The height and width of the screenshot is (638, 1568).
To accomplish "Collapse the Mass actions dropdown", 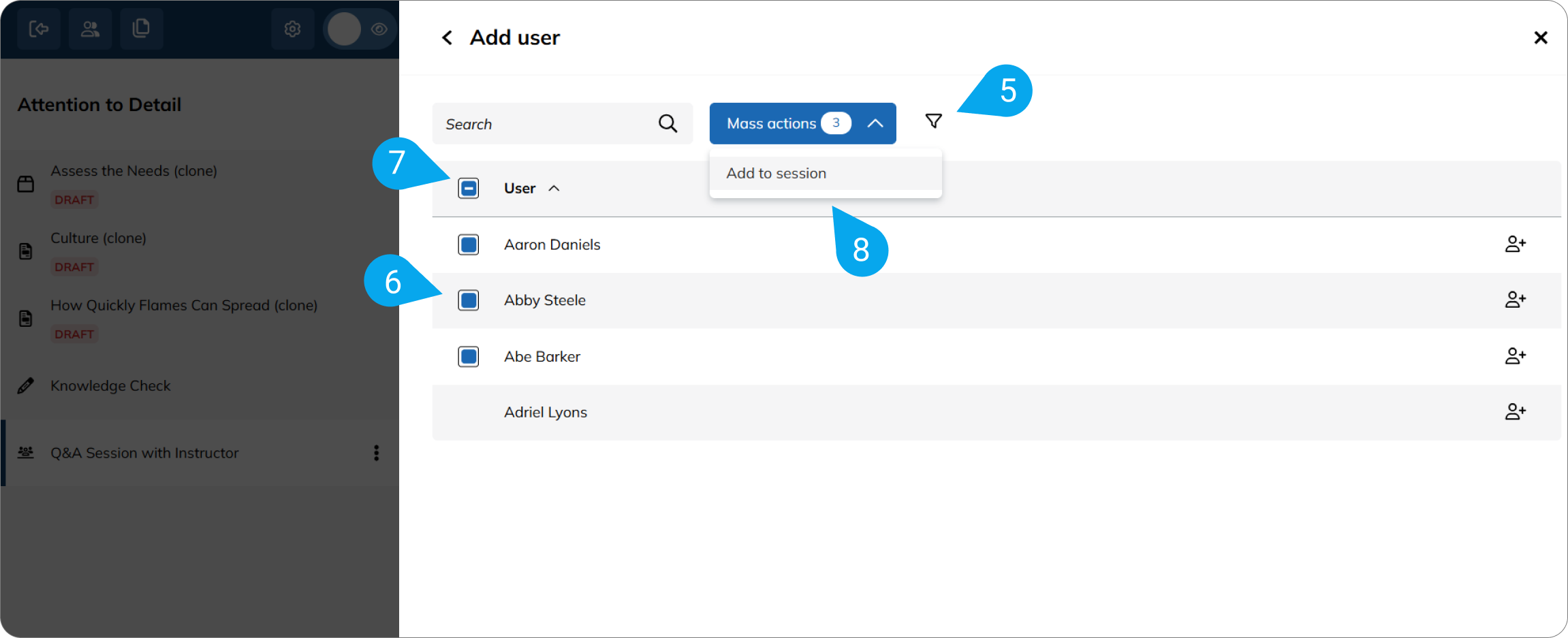I will 875,123.
